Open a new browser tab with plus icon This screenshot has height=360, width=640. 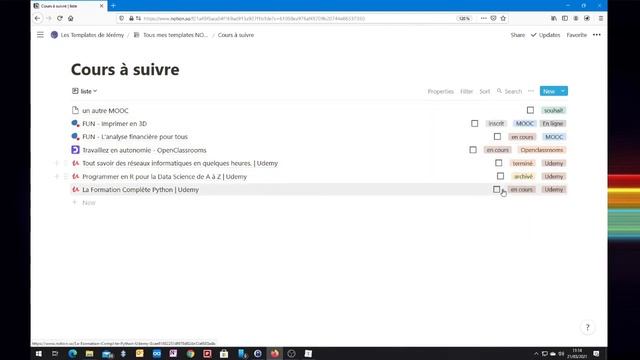click(x=113, y=6)
